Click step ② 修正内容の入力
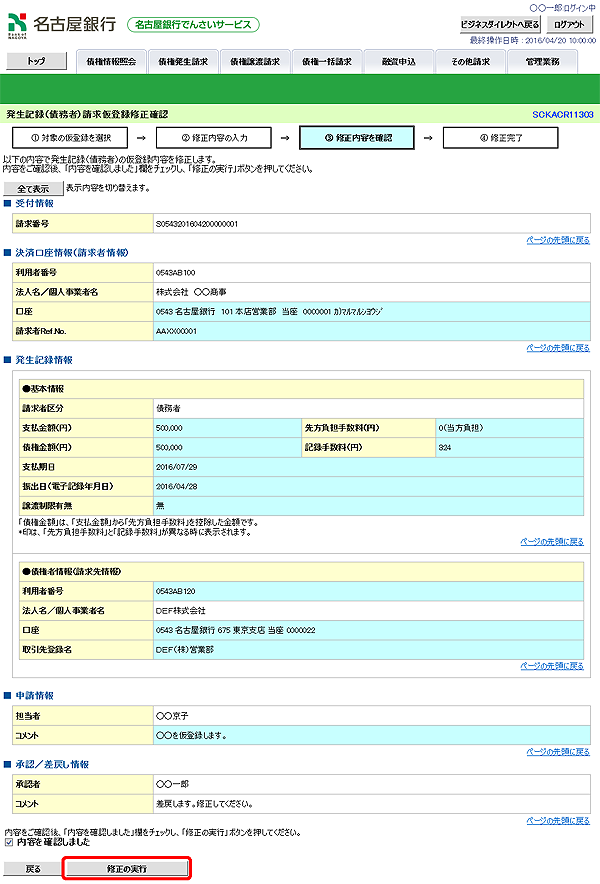 pos(214,138)
